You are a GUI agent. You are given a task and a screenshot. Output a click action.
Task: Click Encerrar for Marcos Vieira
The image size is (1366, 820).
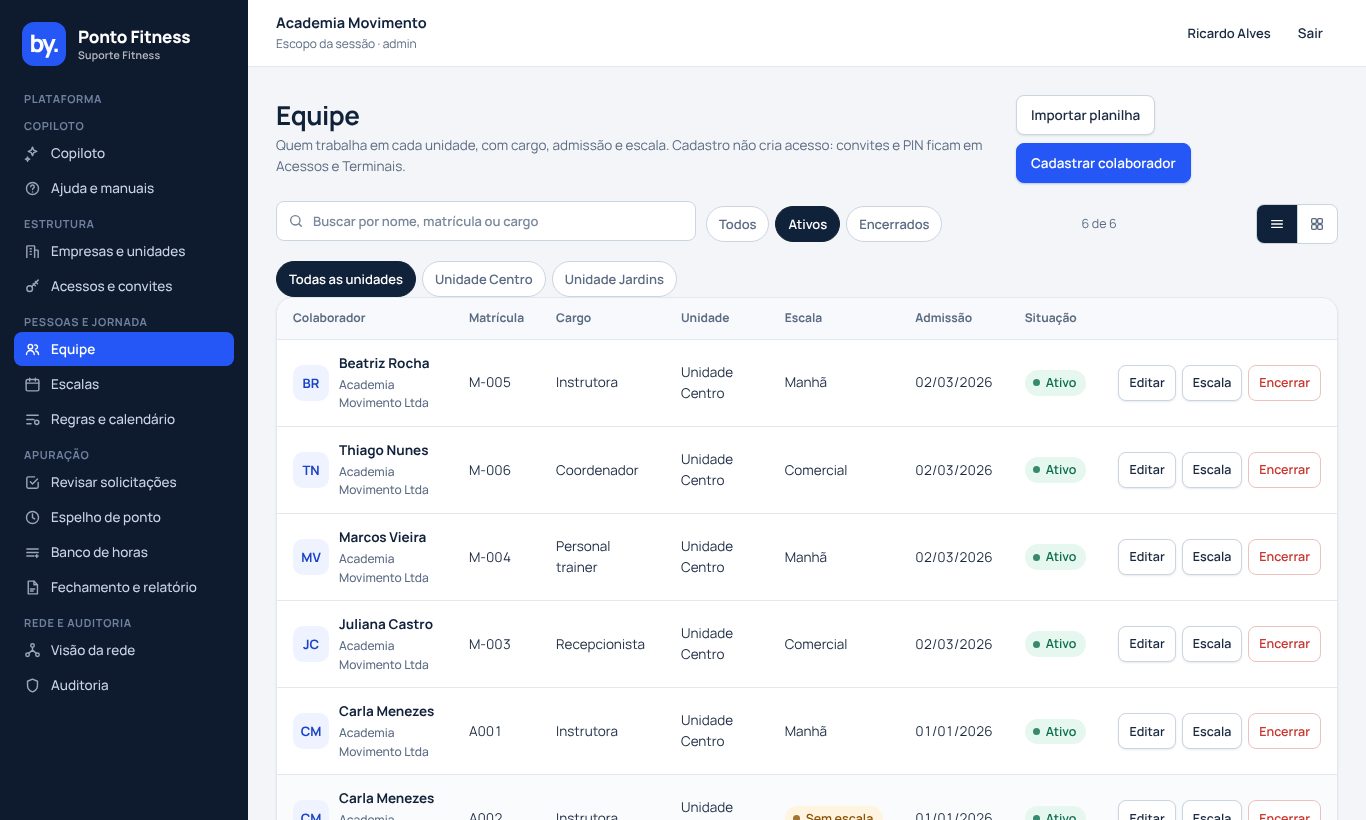[x=1284, y=557]
